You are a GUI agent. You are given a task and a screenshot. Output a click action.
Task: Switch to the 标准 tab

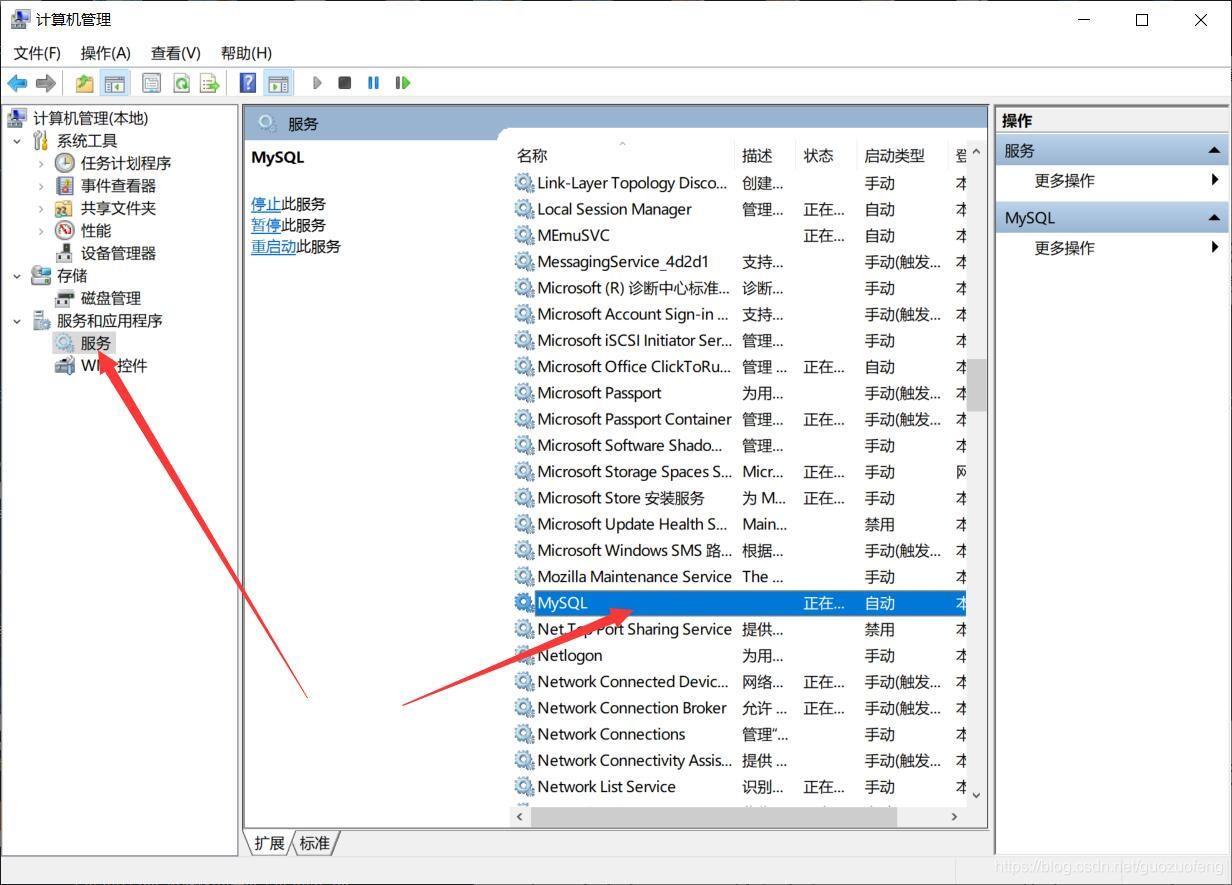314,843
